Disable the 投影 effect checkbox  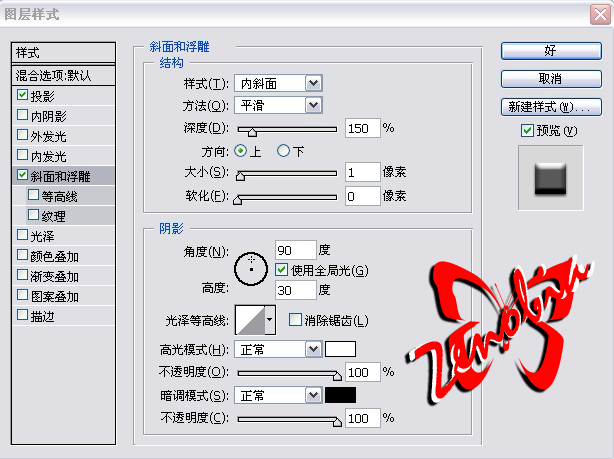pos(22,95)
